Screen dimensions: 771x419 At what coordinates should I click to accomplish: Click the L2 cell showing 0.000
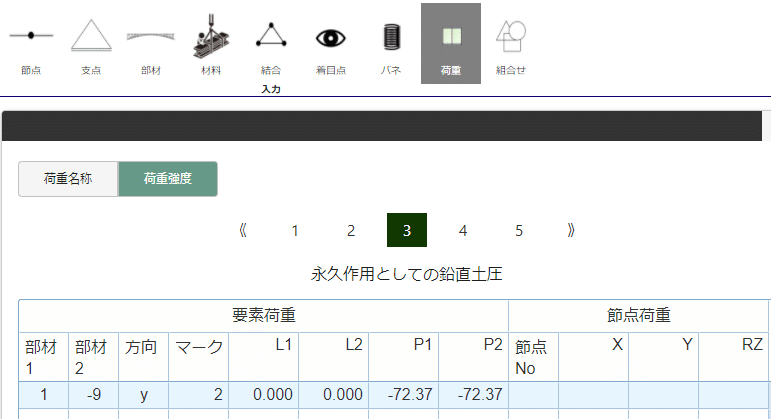(x=333, y=394)
